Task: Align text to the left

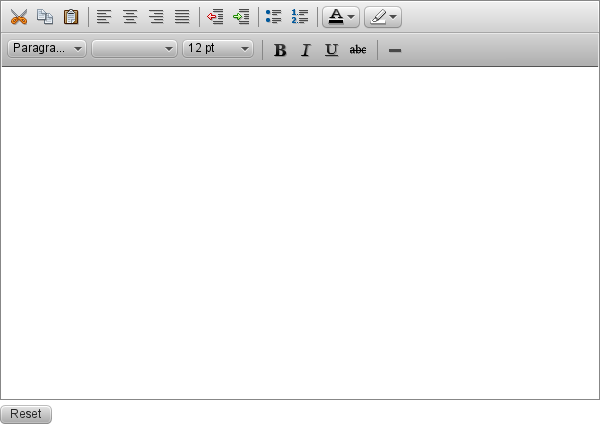Action: coord(104,17)
